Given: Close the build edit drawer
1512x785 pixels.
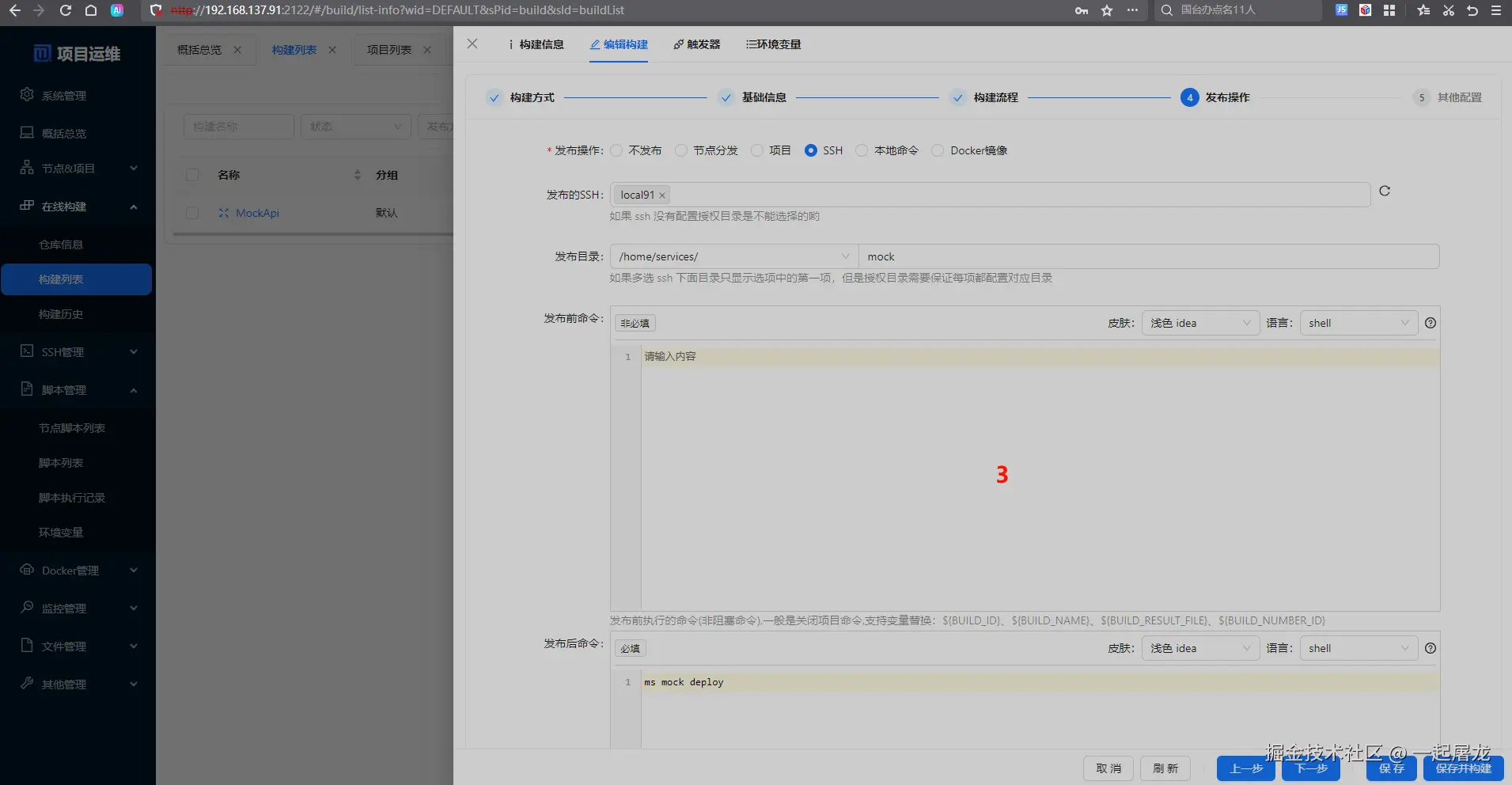Looking at the screenshot, I should point(472,44).
